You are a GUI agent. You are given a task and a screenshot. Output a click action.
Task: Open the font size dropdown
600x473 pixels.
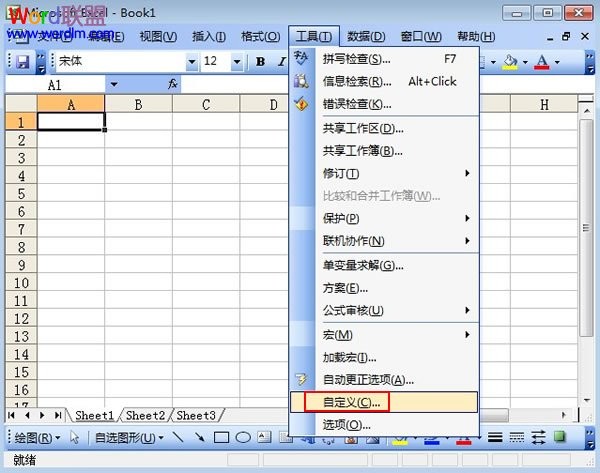coord(237,62)
